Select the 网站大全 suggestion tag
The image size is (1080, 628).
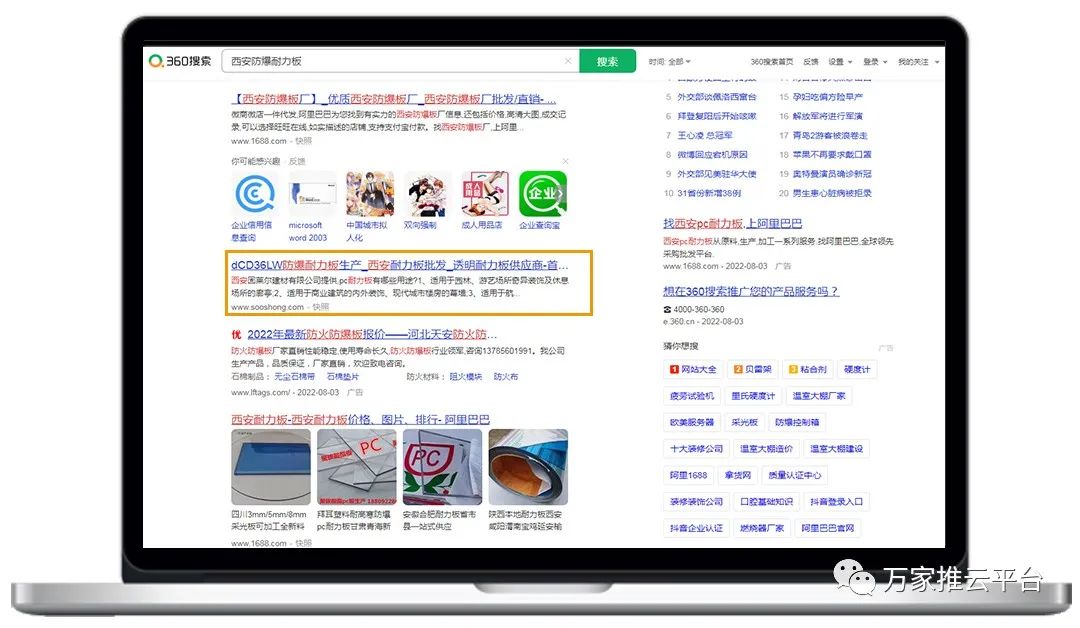pyautogui.click(x=692, y=370)
